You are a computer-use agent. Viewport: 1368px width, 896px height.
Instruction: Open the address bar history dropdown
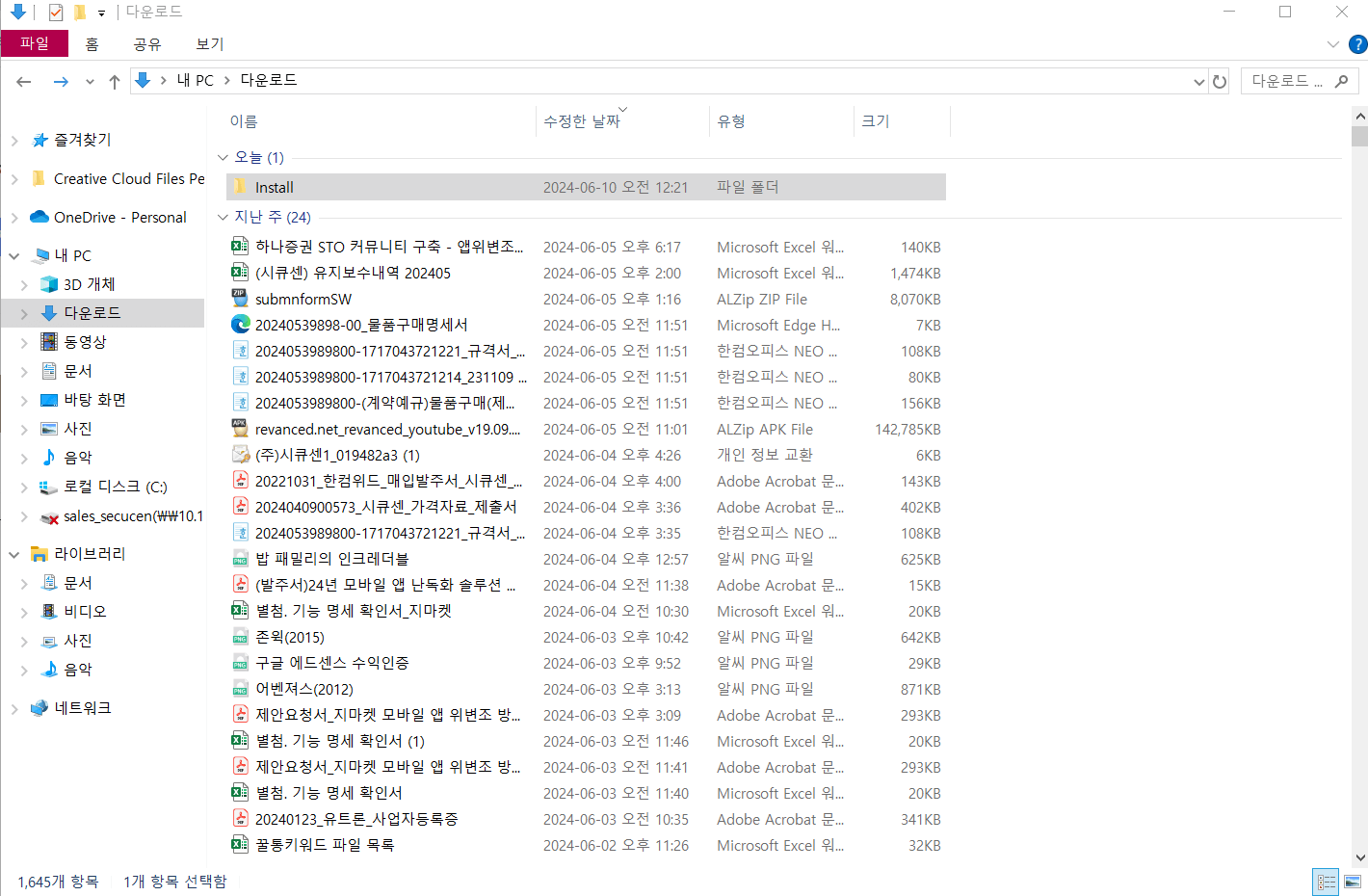[x=1199, y=82]
